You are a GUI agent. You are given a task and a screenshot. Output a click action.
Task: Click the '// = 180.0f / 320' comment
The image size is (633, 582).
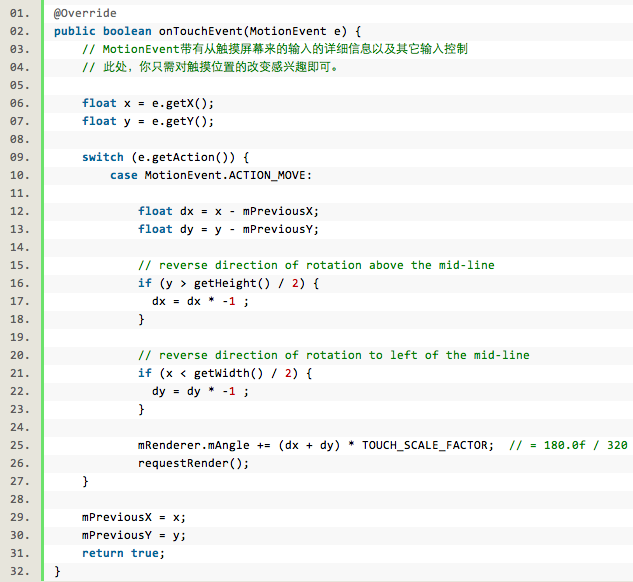[x=568, y=445]
